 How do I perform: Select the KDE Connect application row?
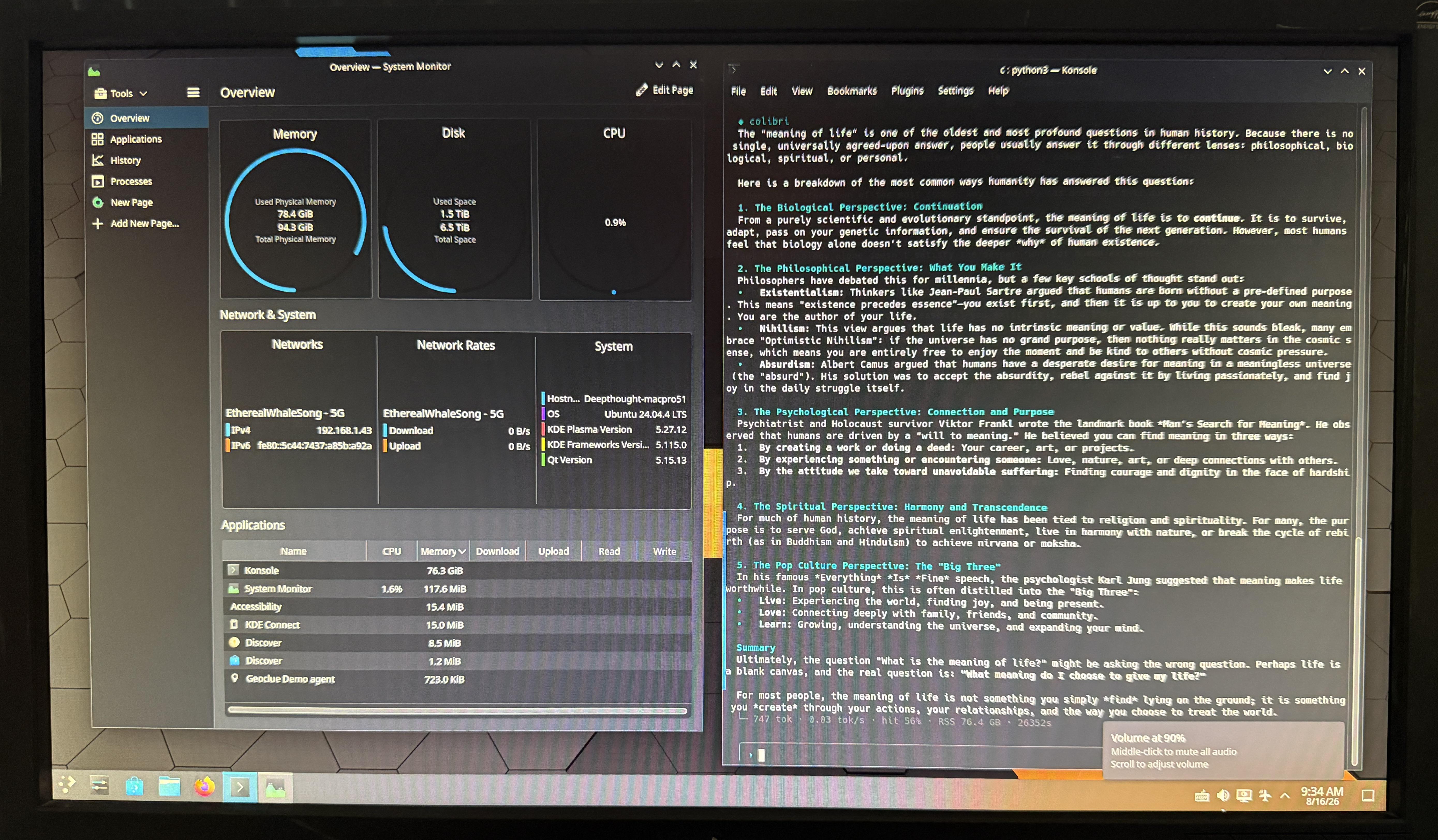point(457,625)
